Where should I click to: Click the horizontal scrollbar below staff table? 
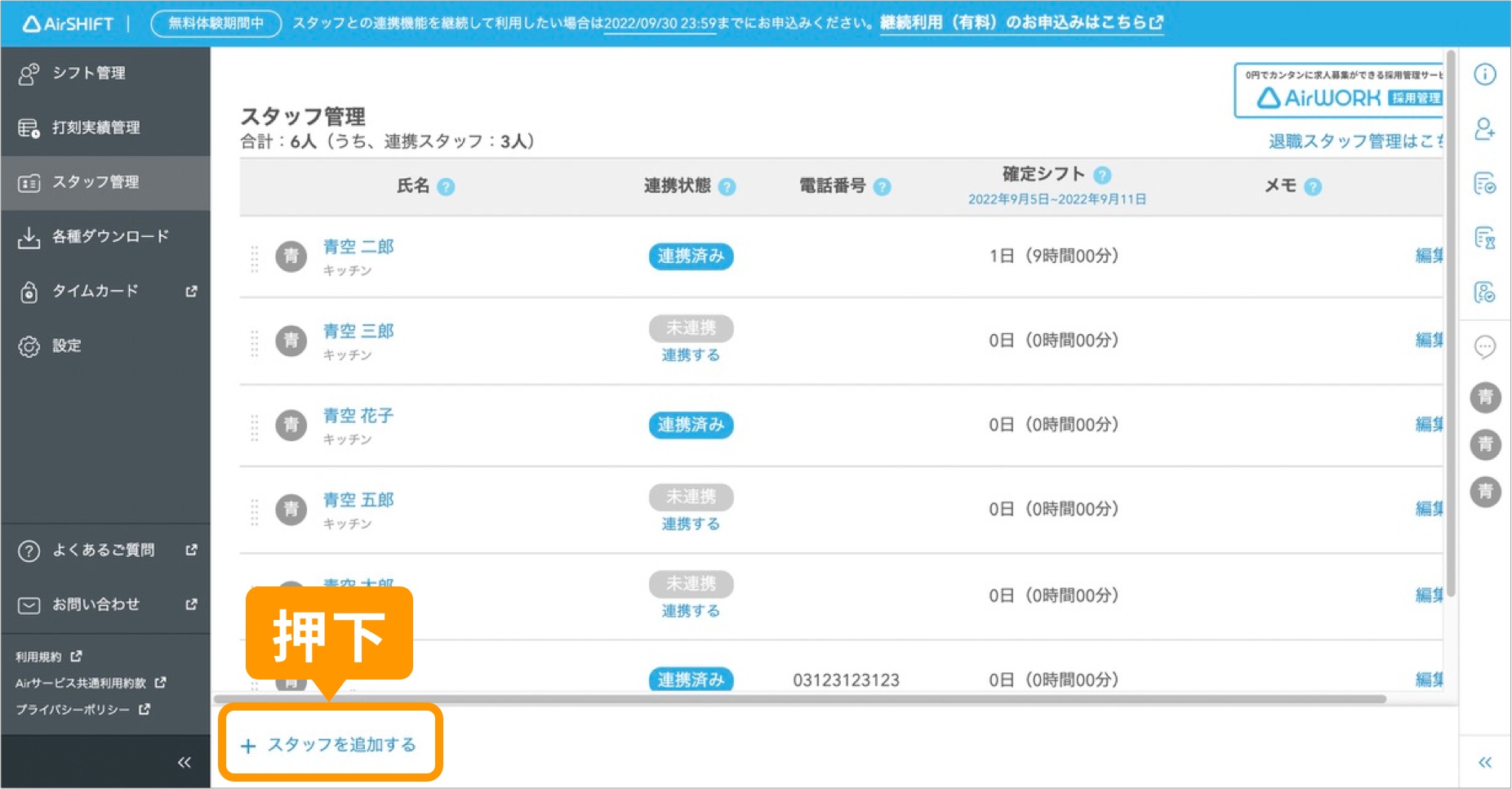pos(800,699)
